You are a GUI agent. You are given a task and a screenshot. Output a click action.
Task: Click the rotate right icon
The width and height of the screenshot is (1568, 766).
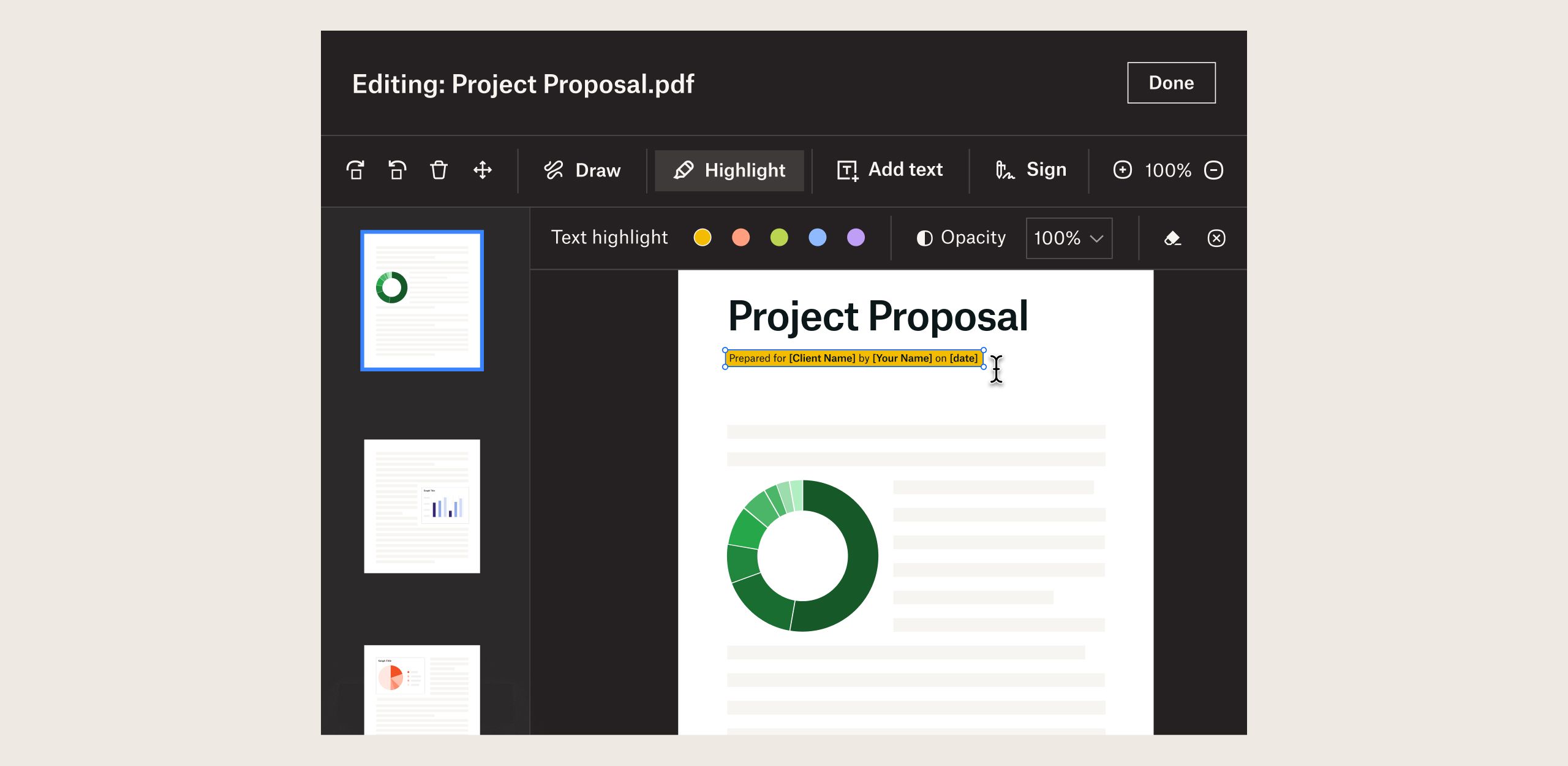(x=357, y=169)
